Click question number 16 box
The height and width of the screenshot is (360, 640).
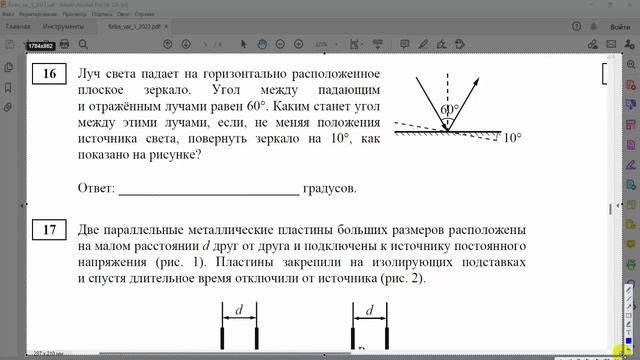pyautogui.click(x=49, y=73)
